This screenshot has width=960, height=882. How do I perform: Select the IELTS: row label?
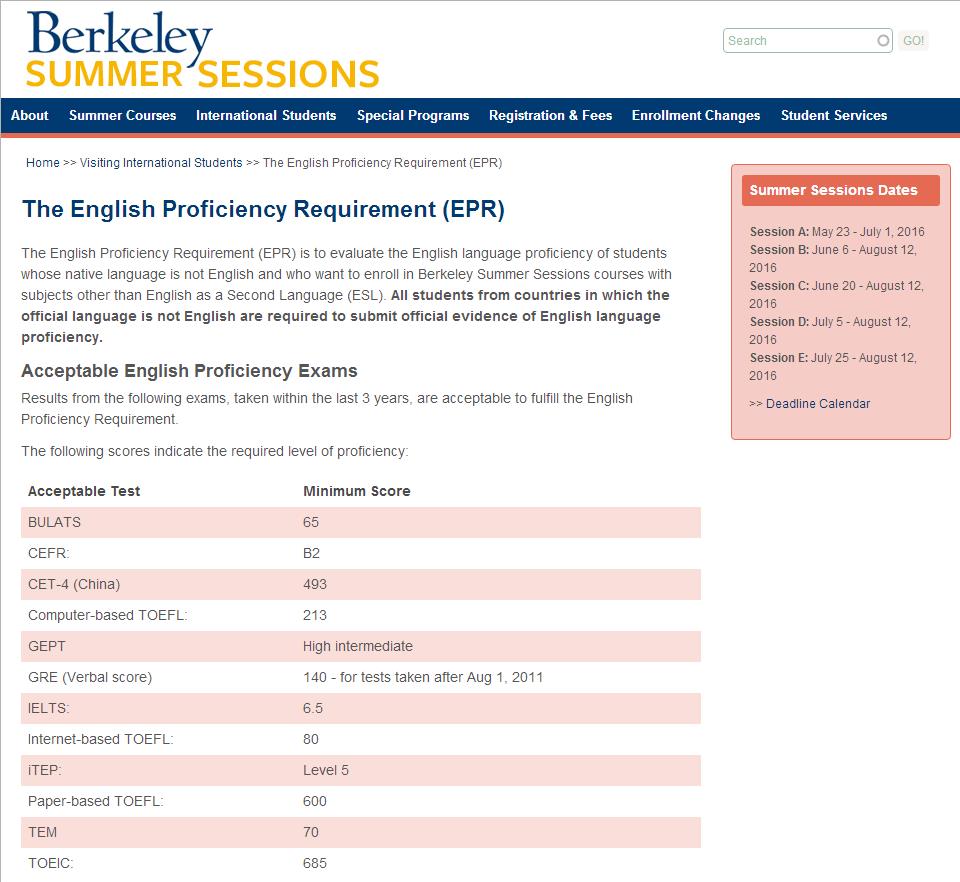pyautogui.click(x=48, y=708)
